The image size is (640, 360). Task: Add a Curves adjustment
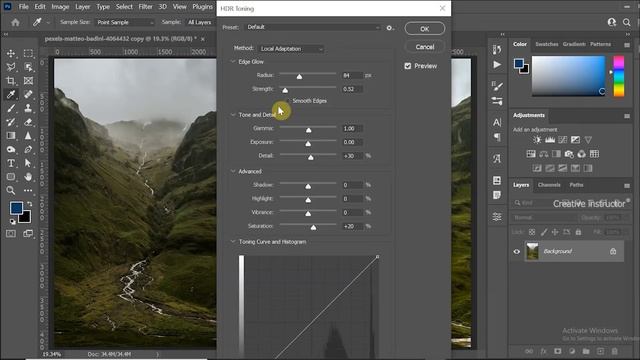[562, 140]
